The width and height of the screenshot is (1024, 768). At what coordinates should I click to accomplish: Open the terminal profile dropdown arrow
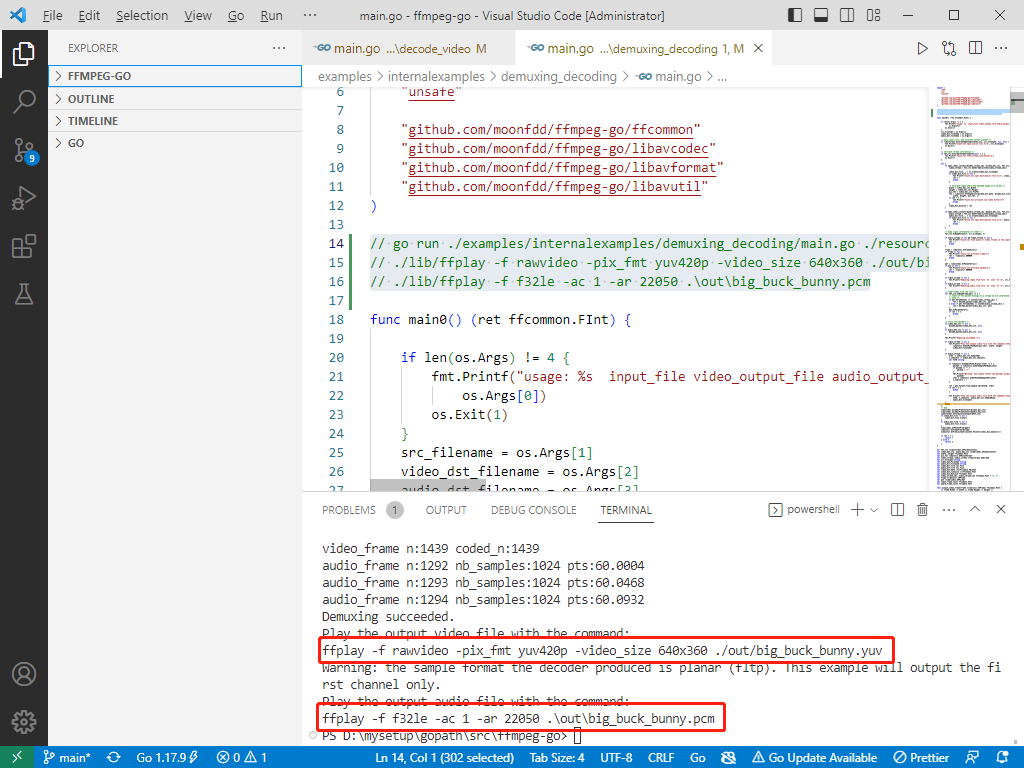[x=874, y=509]
